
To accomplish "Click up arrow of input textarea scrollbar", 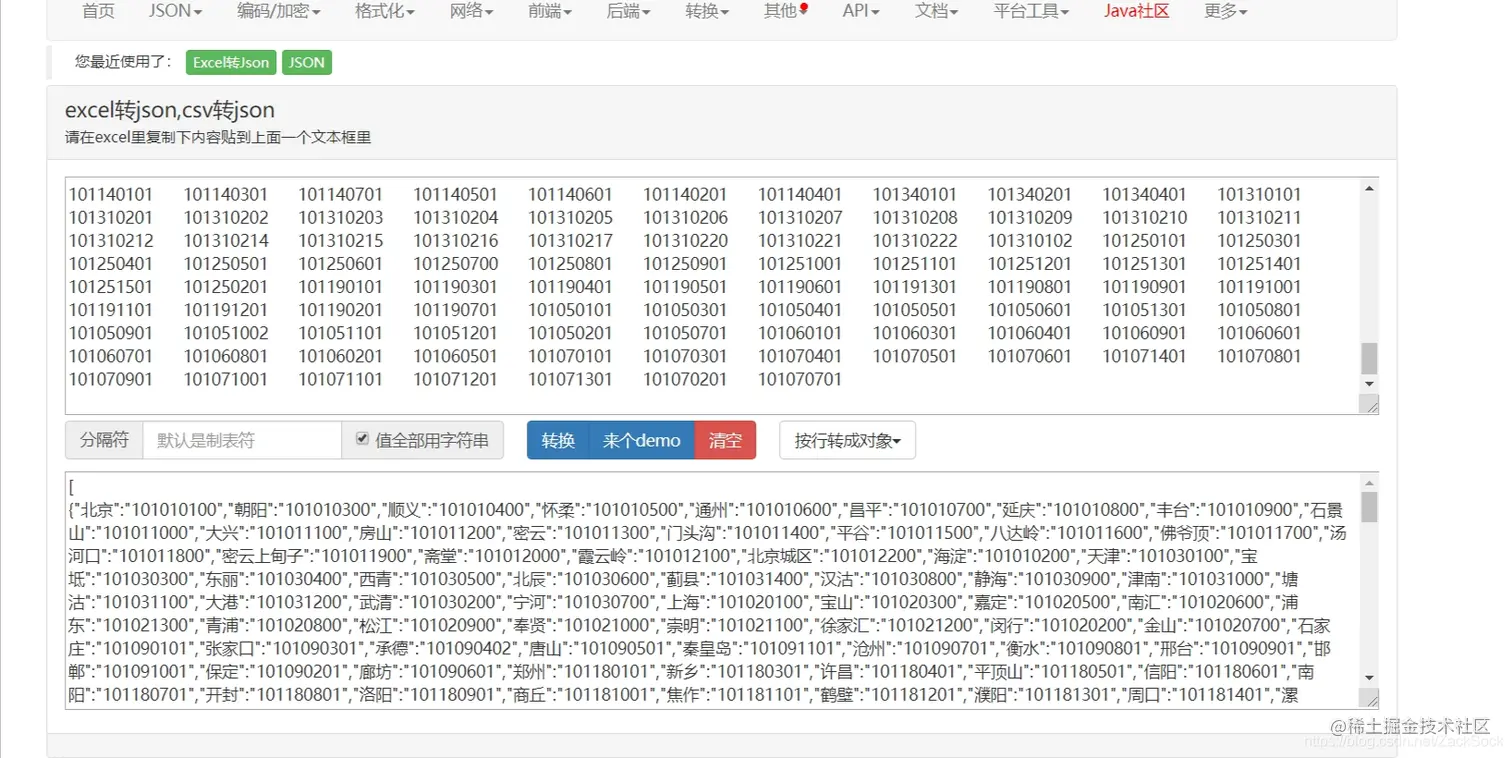I will 1370,188.
